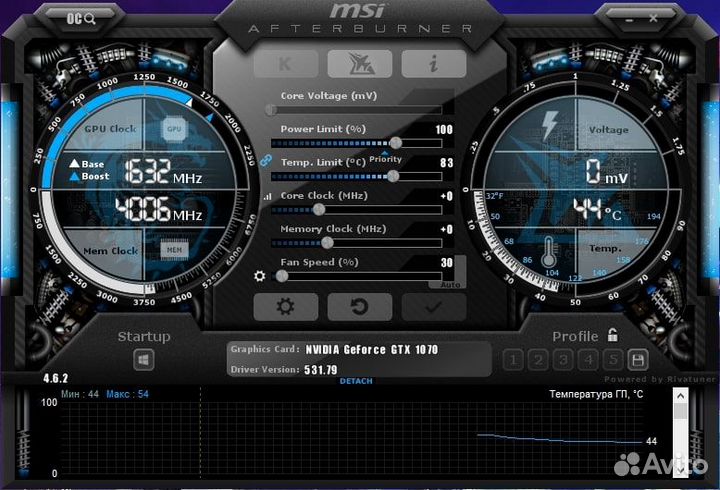The width and height of the screenshot is (720, 490).
Task: Click the profile lock icon
Action: tap(613, 335)
